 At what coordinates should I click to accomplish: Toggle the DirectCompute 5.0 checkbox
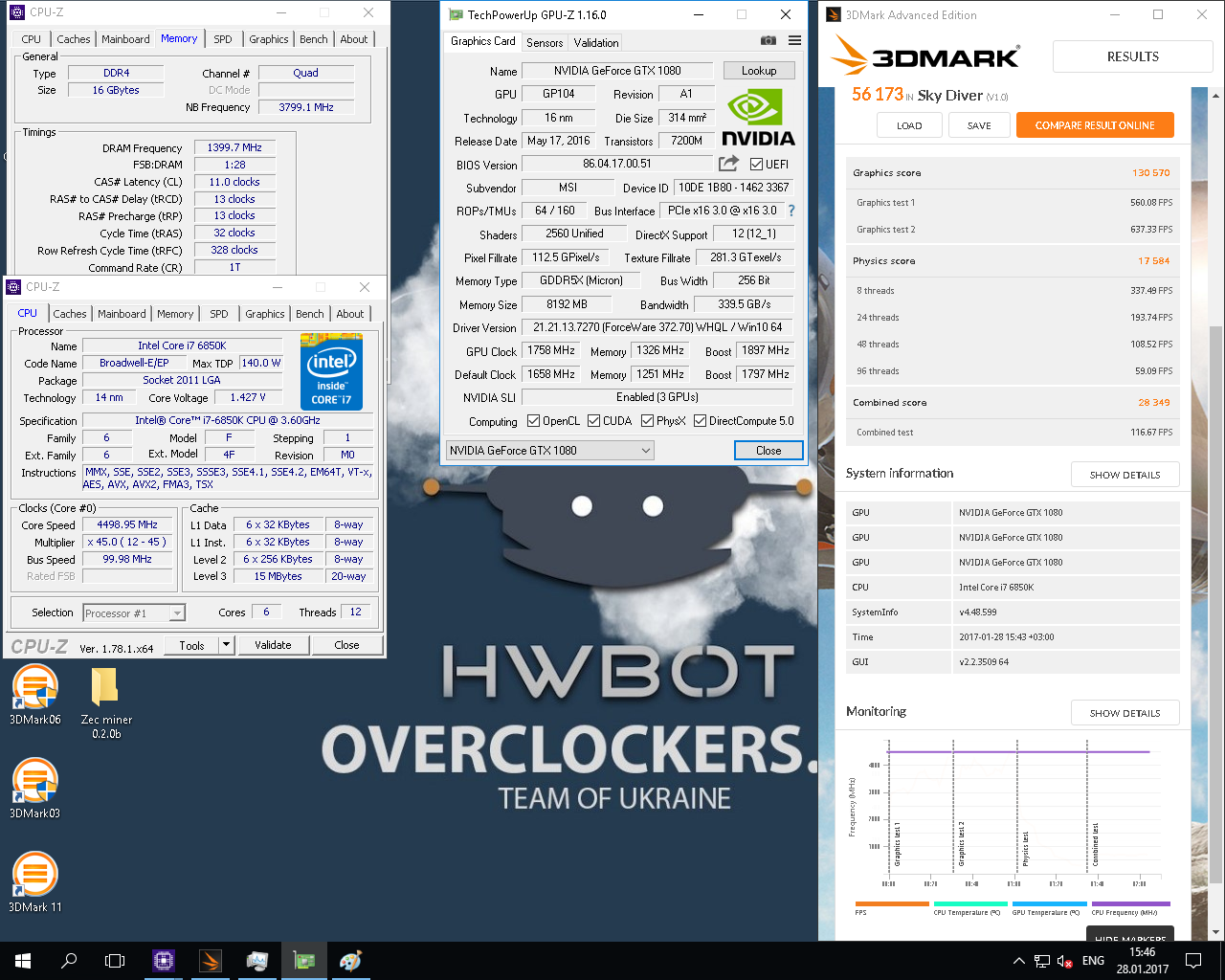click(700, 421)
